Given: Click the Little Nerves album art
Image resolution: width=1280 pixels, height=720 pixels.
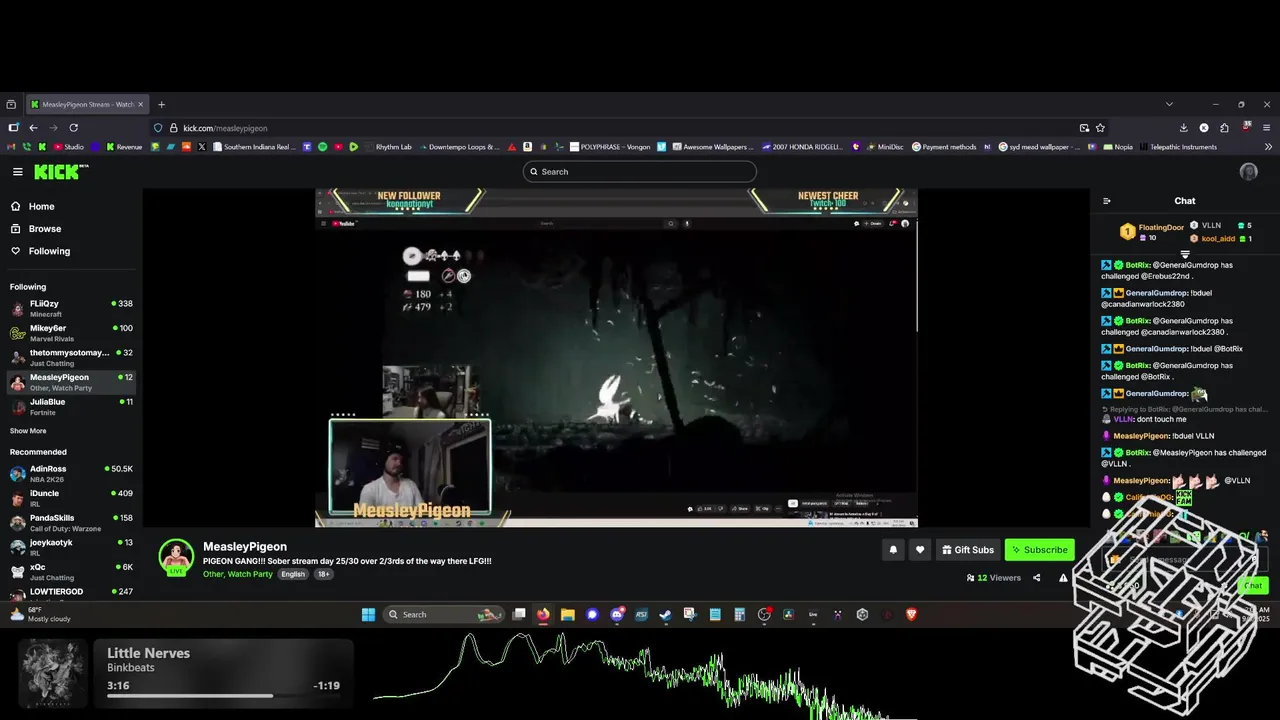Looking at the screenshot, I should [x=52, y=675].
